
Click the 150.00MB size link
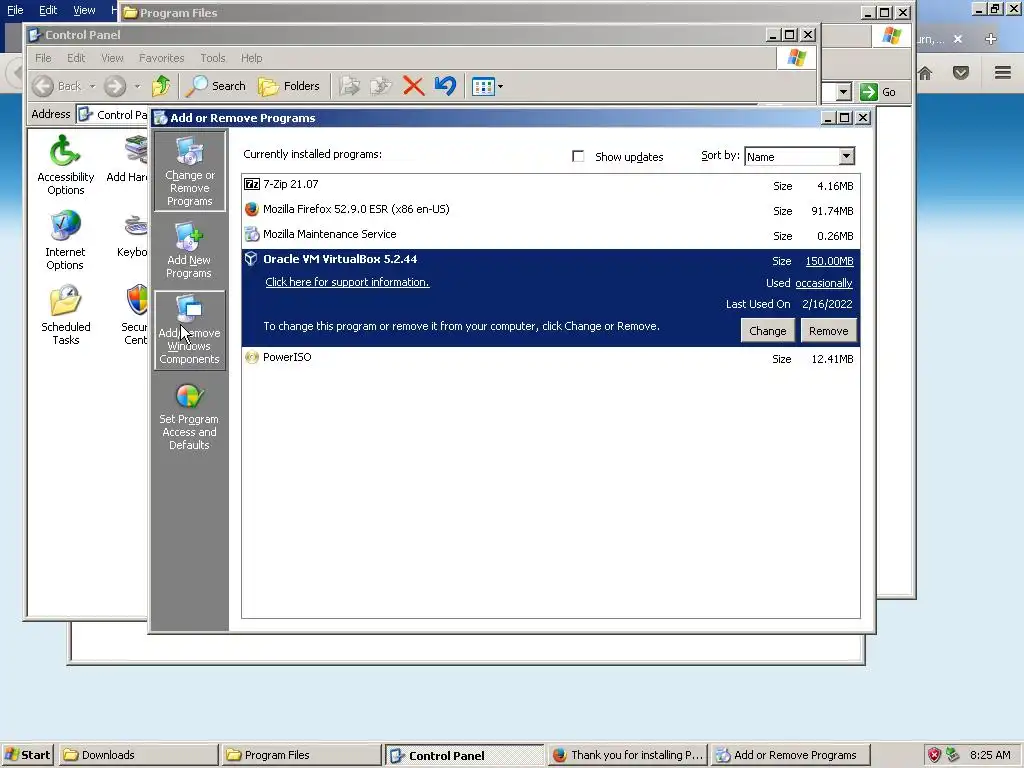(x=829, y=261)
